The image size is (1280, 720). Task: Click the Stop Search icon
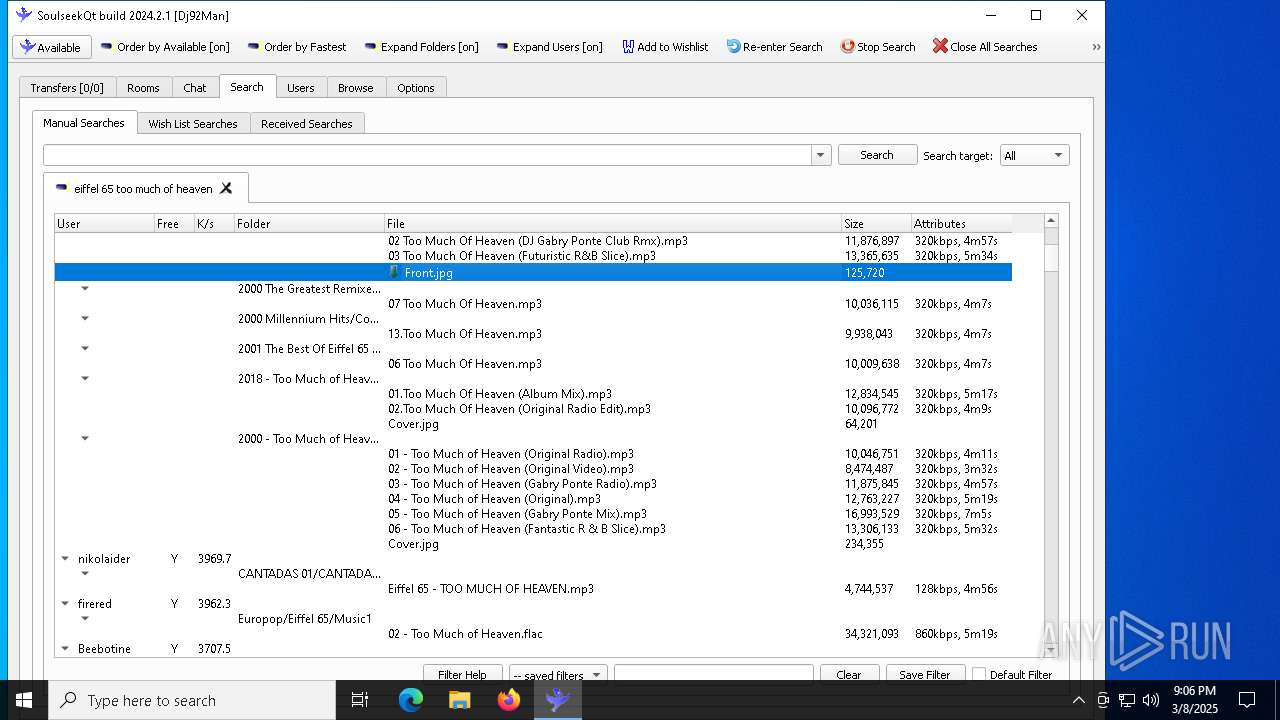pyautogui.click(x=847, y=47)
